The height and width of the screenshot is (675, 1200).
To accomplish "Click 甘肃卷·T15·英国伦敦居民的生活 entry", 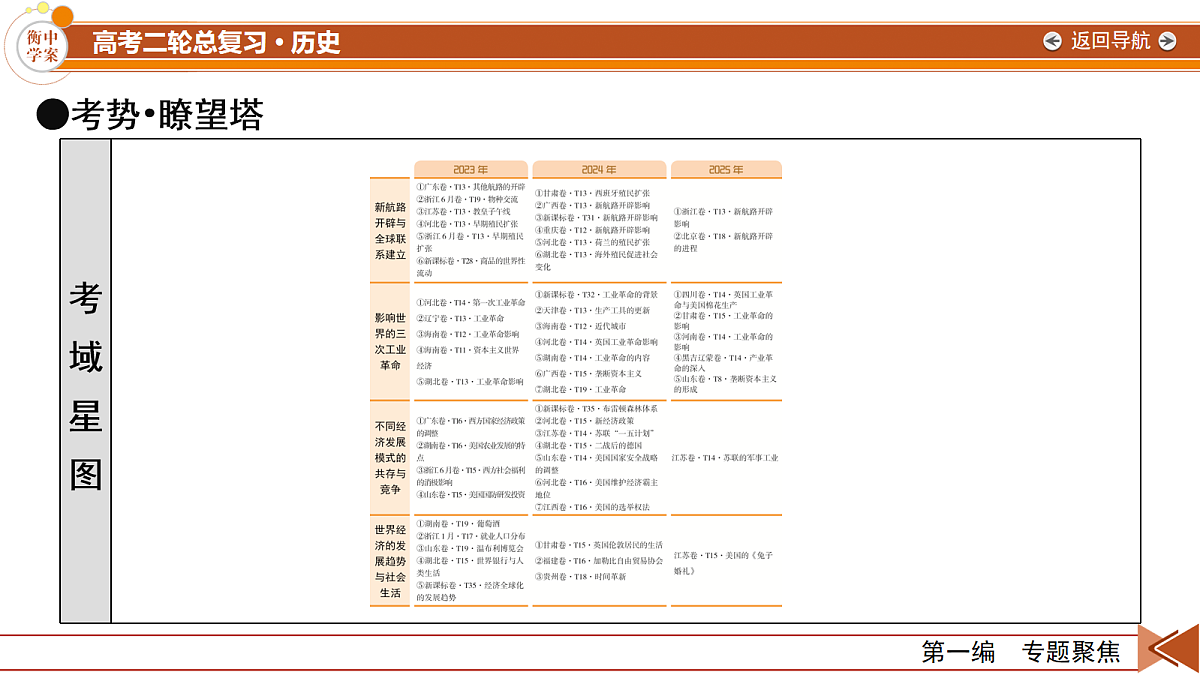I will [598, 545].
